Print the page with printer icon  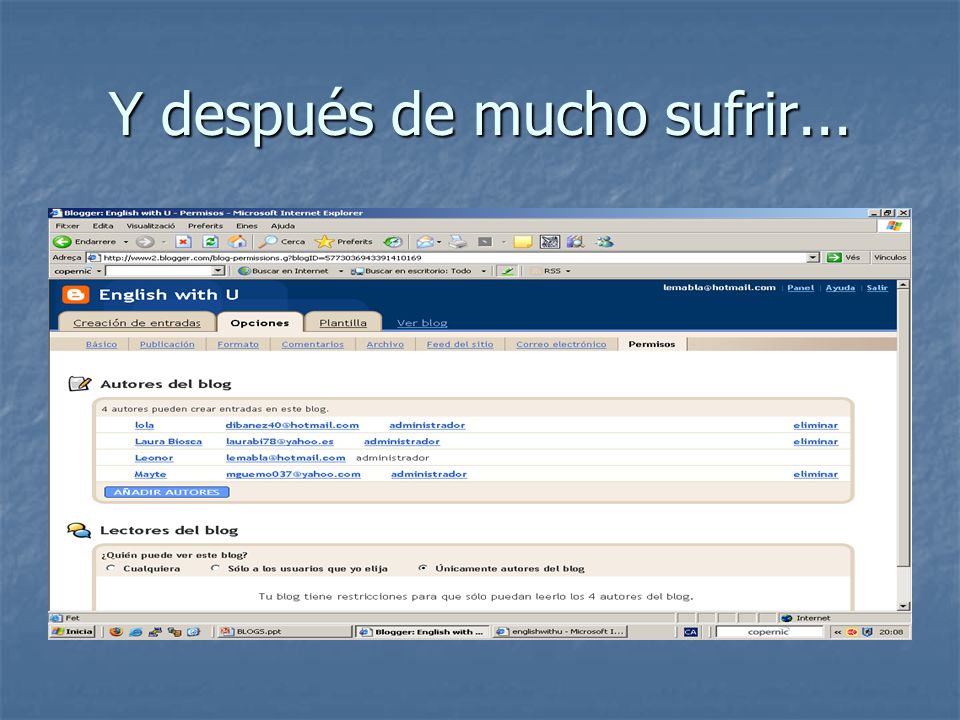(x=457, y=241)
